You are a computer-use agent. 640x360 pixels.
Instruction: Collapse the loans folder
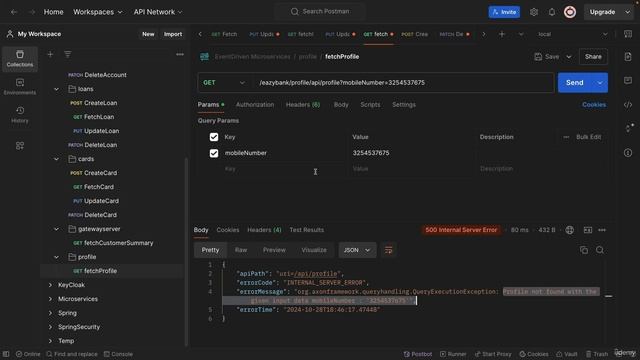(56, 89)
